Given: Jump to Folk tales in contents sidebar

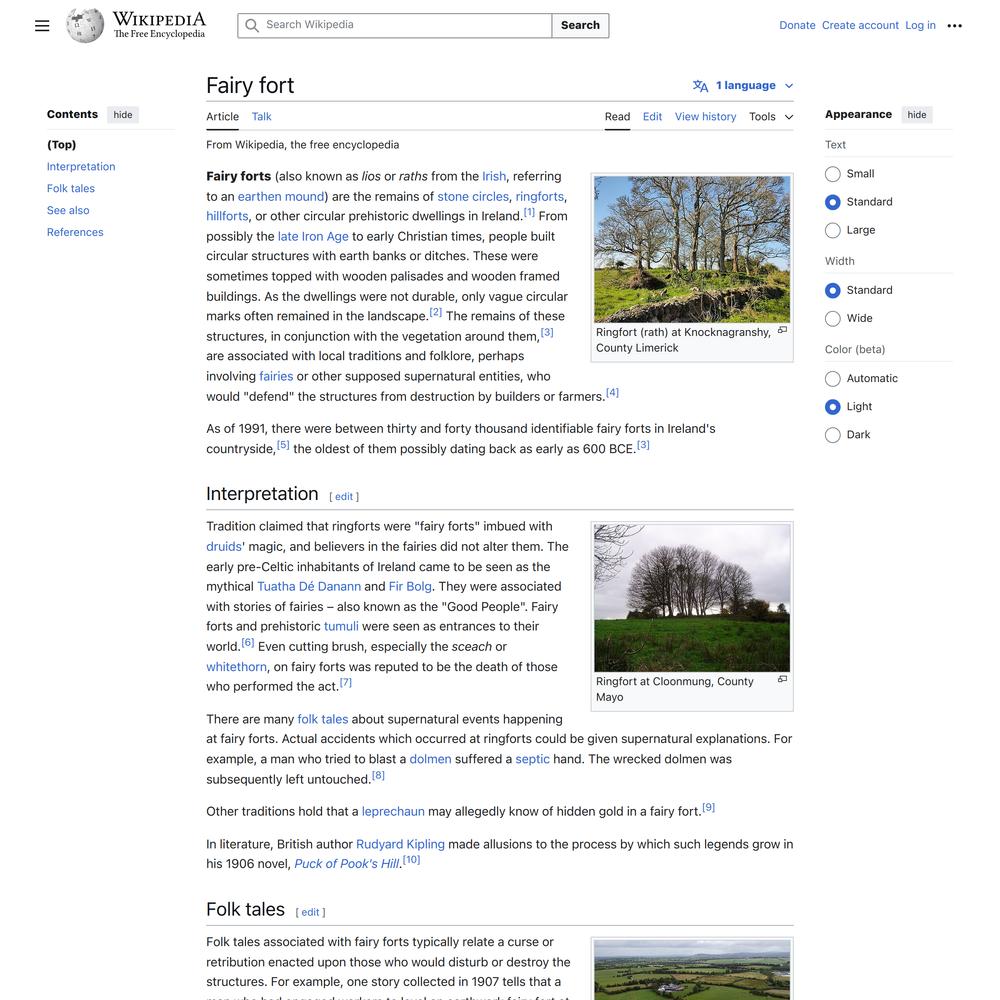Looking at the screenshot, I should (71, 189).
